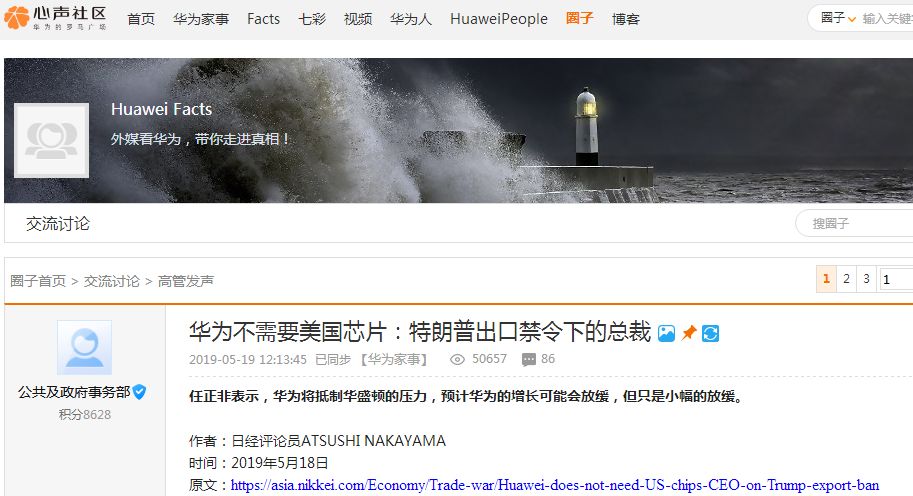Click the poster's avatar image

84,347
